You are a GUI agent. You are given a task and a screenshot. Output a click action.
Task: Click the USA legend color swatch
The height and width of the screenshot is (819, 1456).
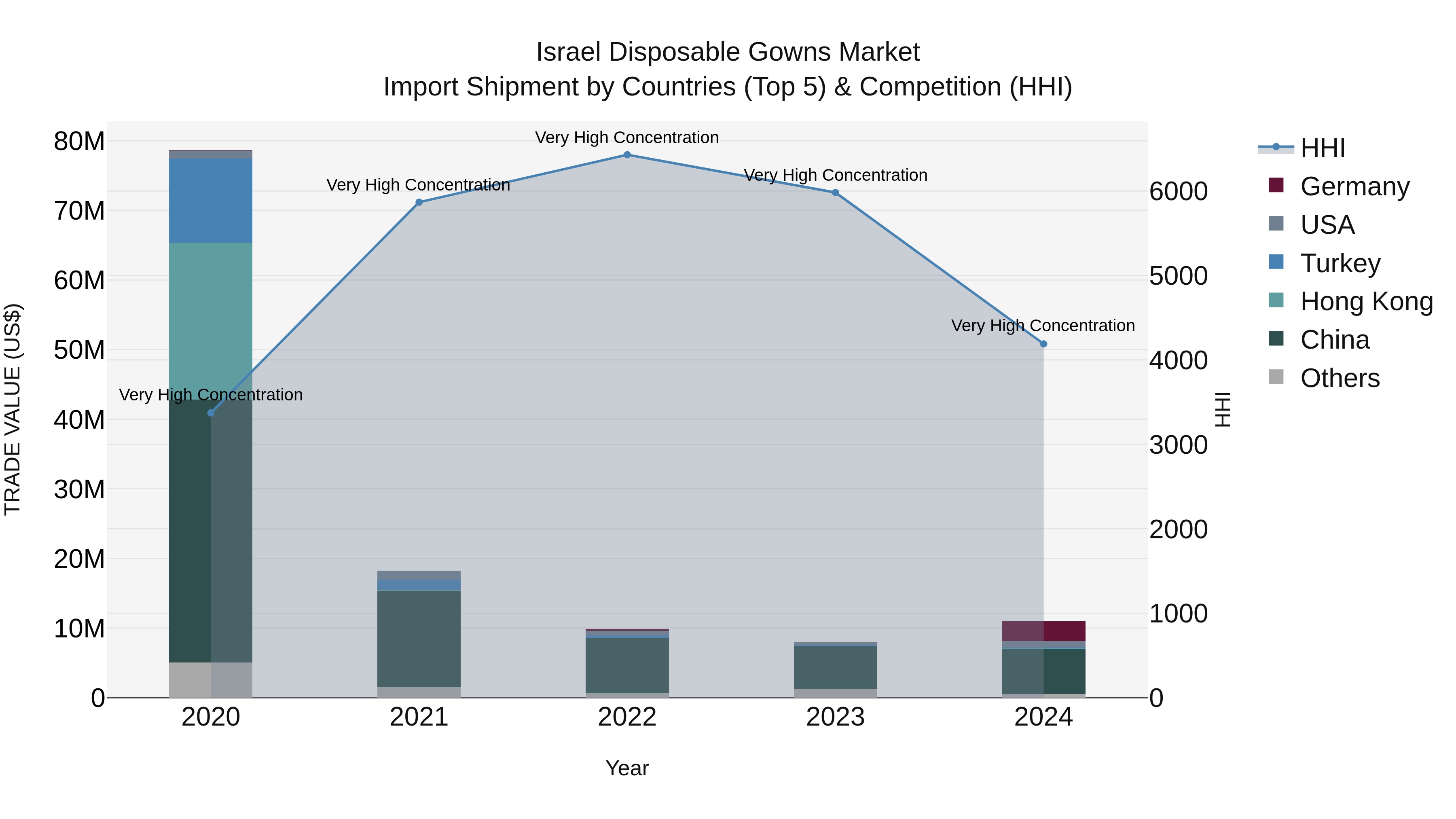(1276, 223)
